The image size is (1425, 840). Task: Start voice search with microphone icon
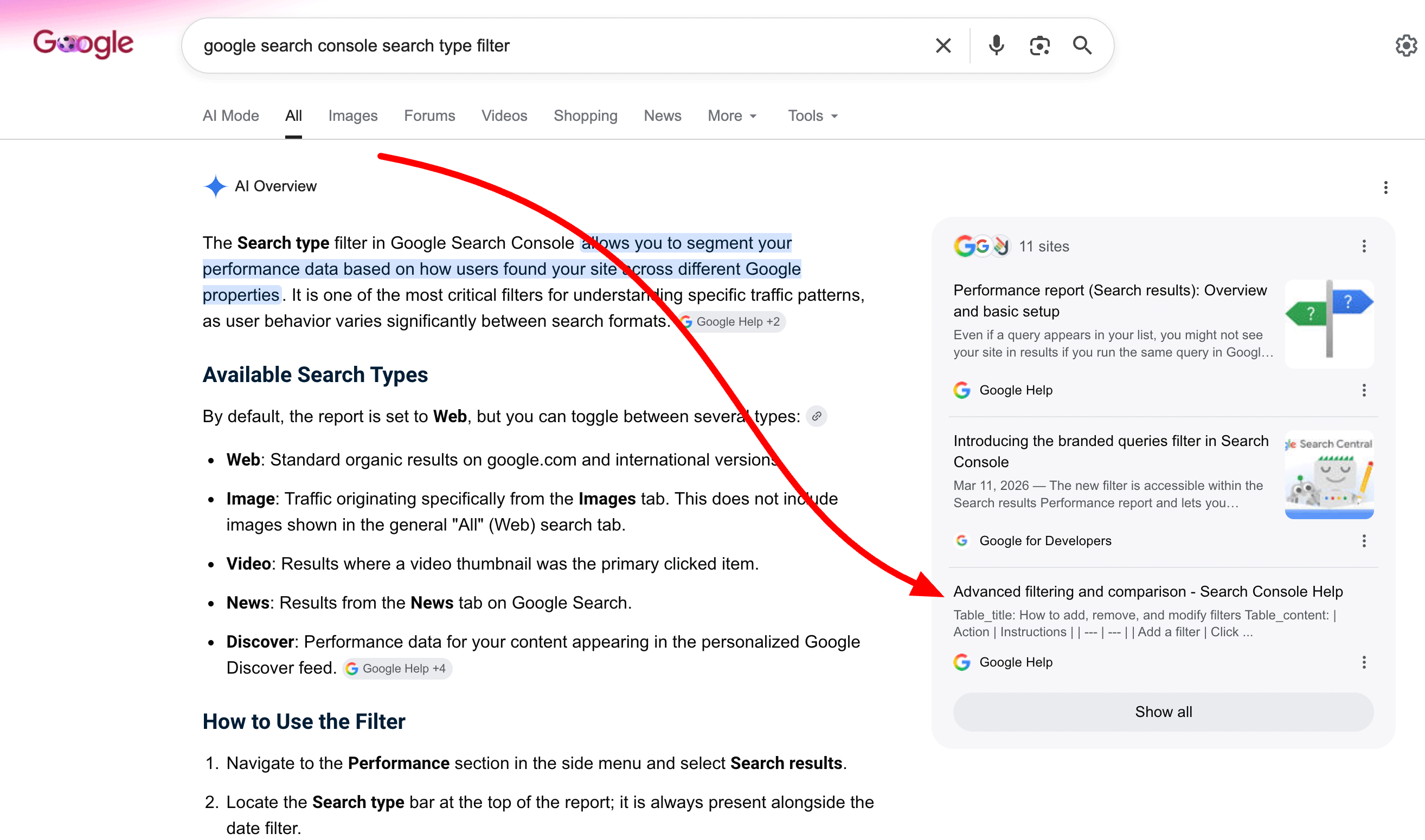(996, 46)
